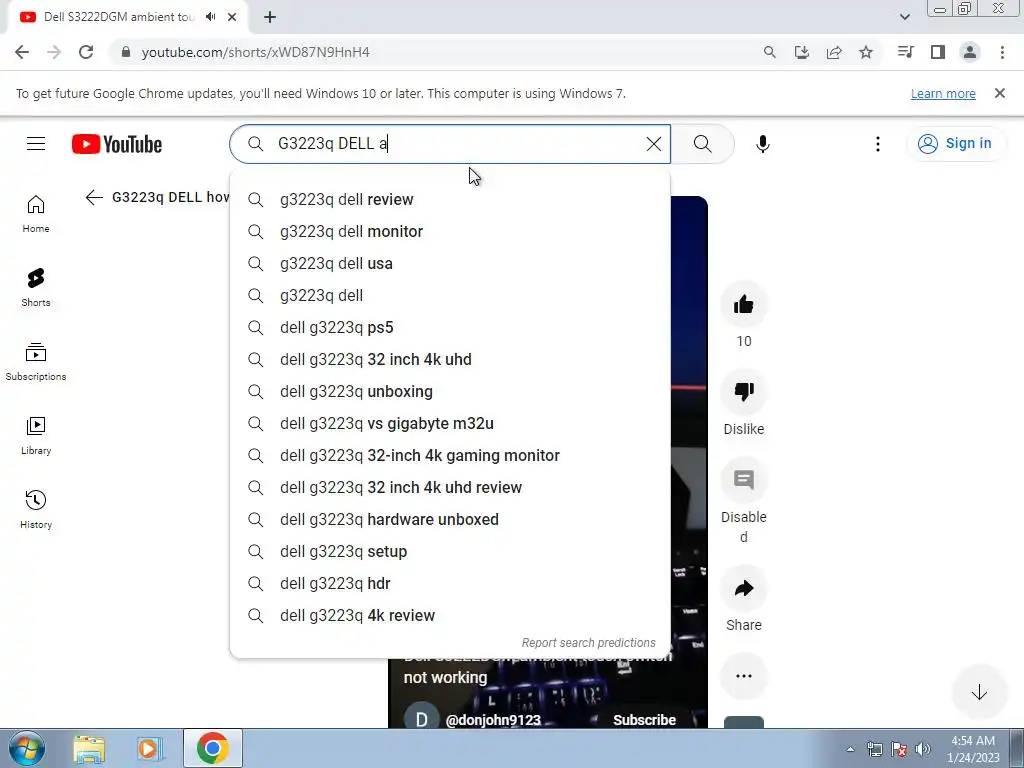This screenshot has width=1024, height=768.
Task: Open Chrome's three-dot menu
Action: click(x=1002, y=52)
